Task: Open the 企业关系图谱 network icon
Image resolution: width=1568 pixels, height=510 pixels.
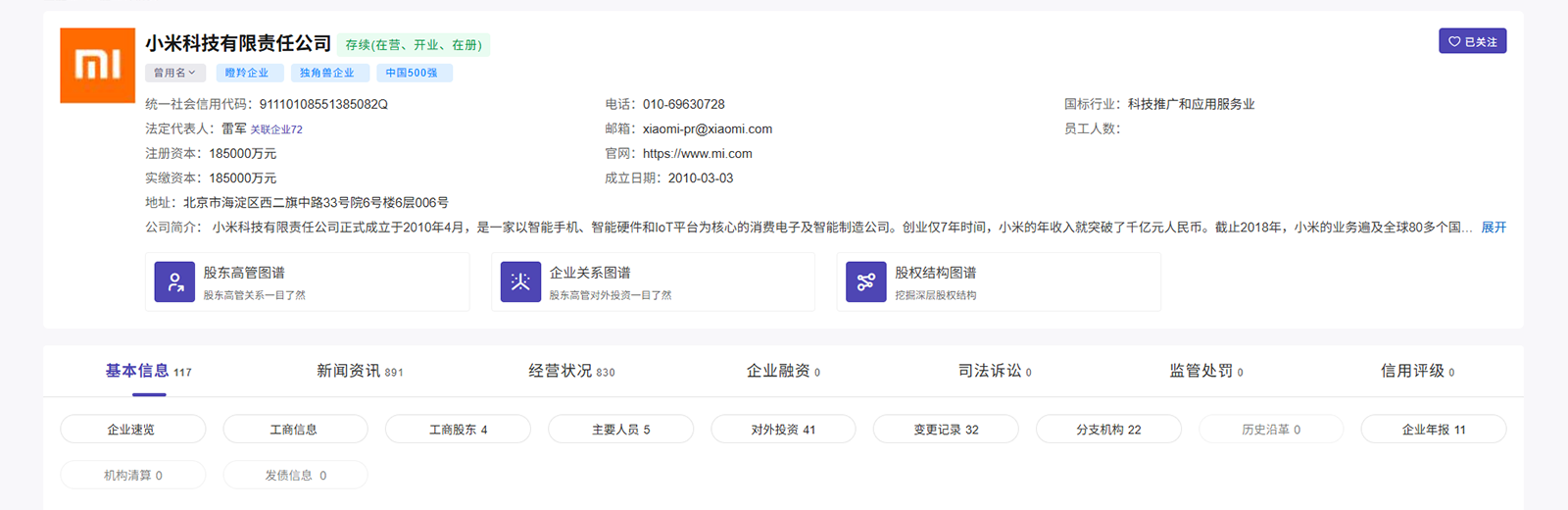Action: pyautogui.click(x=520, y=282)
